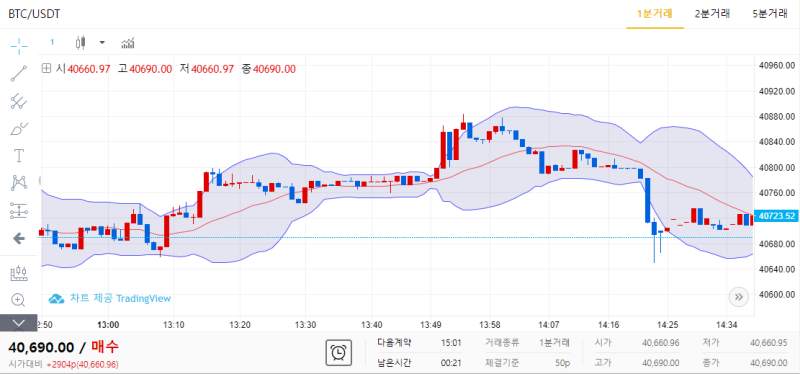Activate the zoom in magnifier tool
800x374 pixels.
[19, 300]
